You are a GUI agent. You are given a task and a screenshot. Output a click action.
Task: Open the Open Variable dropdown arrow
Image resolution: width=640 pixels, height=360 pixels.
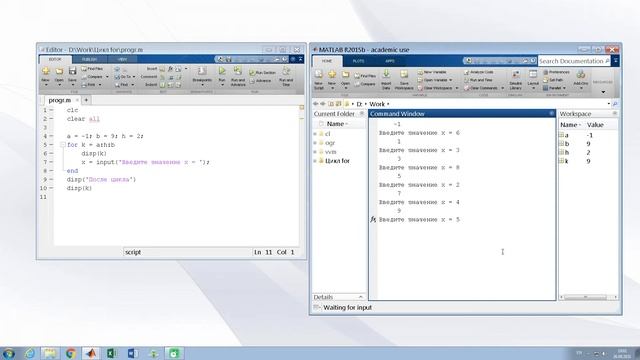[451, 80]
